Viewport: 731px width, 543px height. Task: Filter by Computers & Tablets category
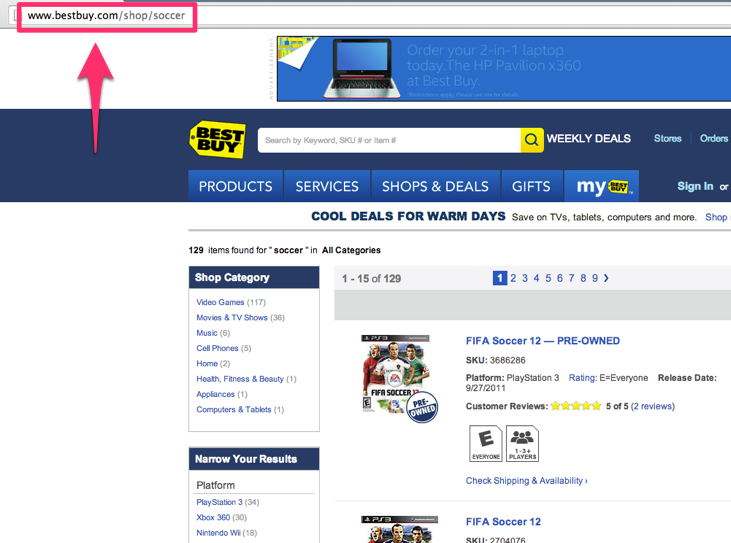[234, 410]
